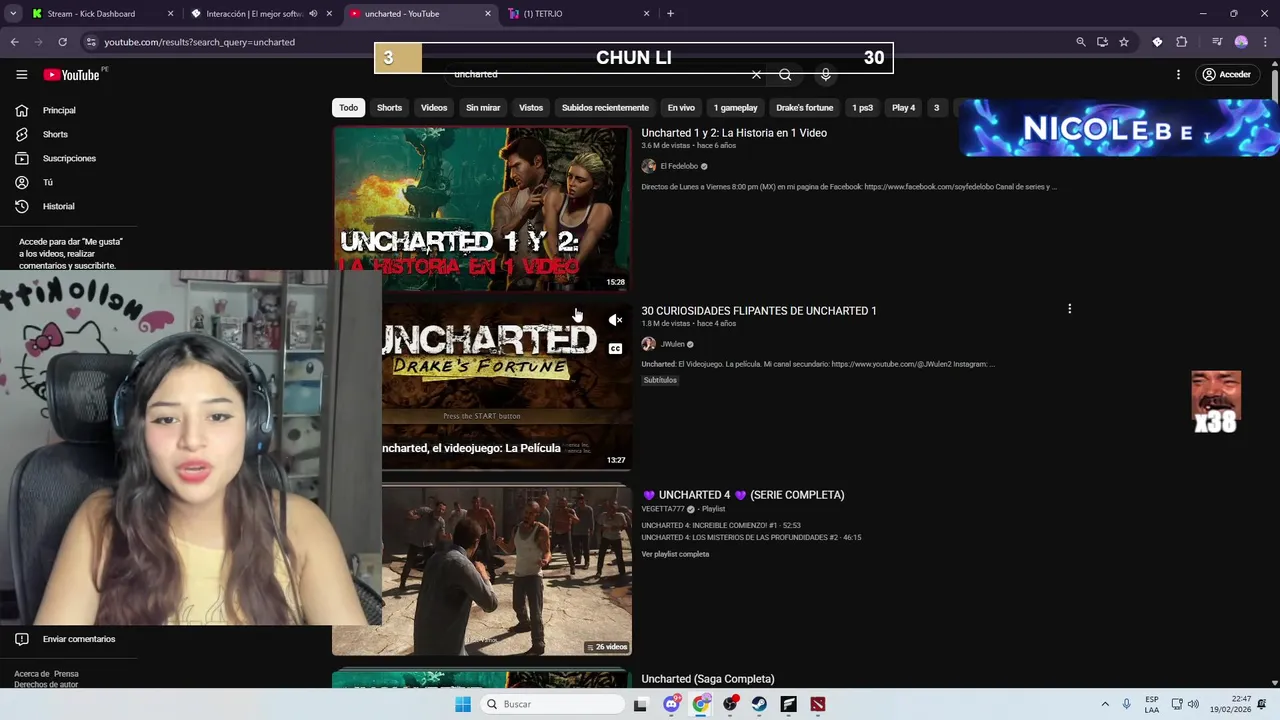Select the Shorts filter chip
The image size is (1280, 720).
[389, 108]
